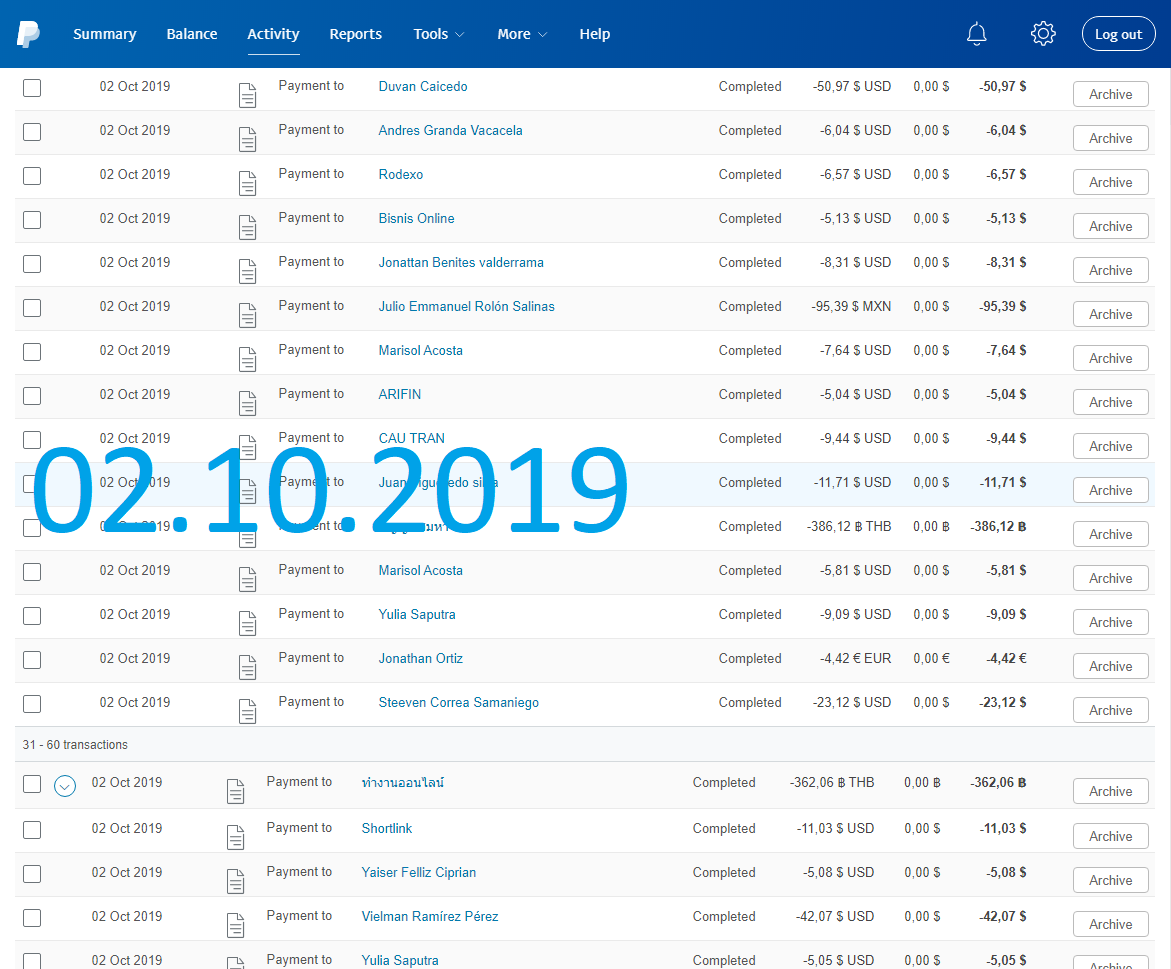The image size is (1171, 969).
Task: Open the Tools dropdown menu
Action: coord(438,34)
